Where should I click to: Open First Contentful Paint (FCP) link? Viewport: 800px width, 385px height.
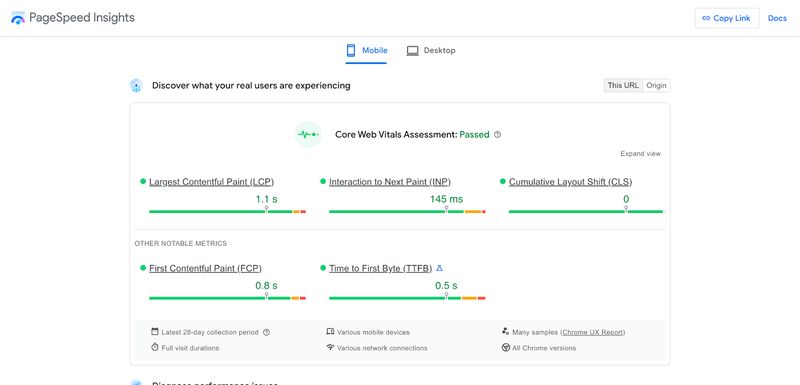tap(205, 268)
